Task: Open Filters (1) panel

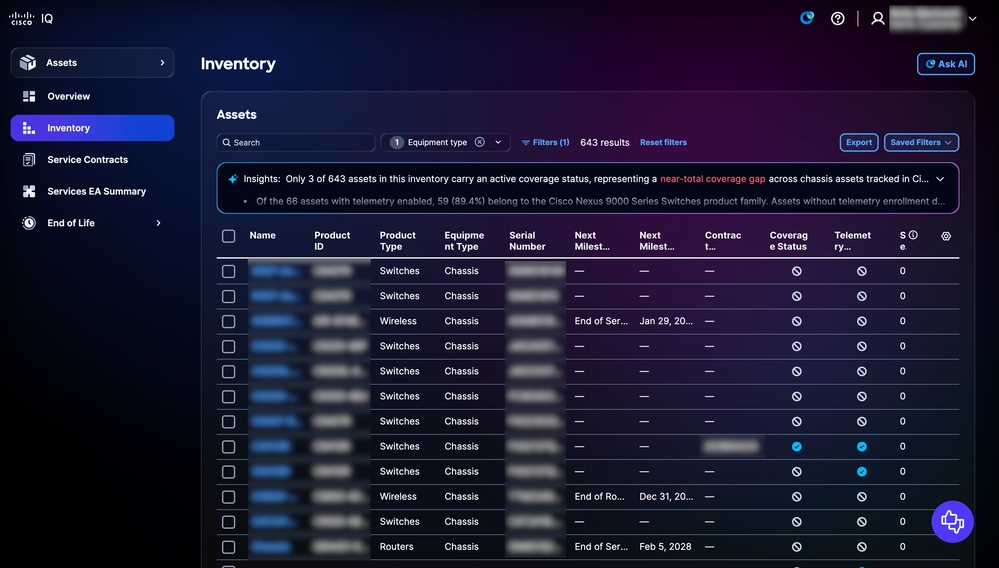Action: [x=545, y=143]
